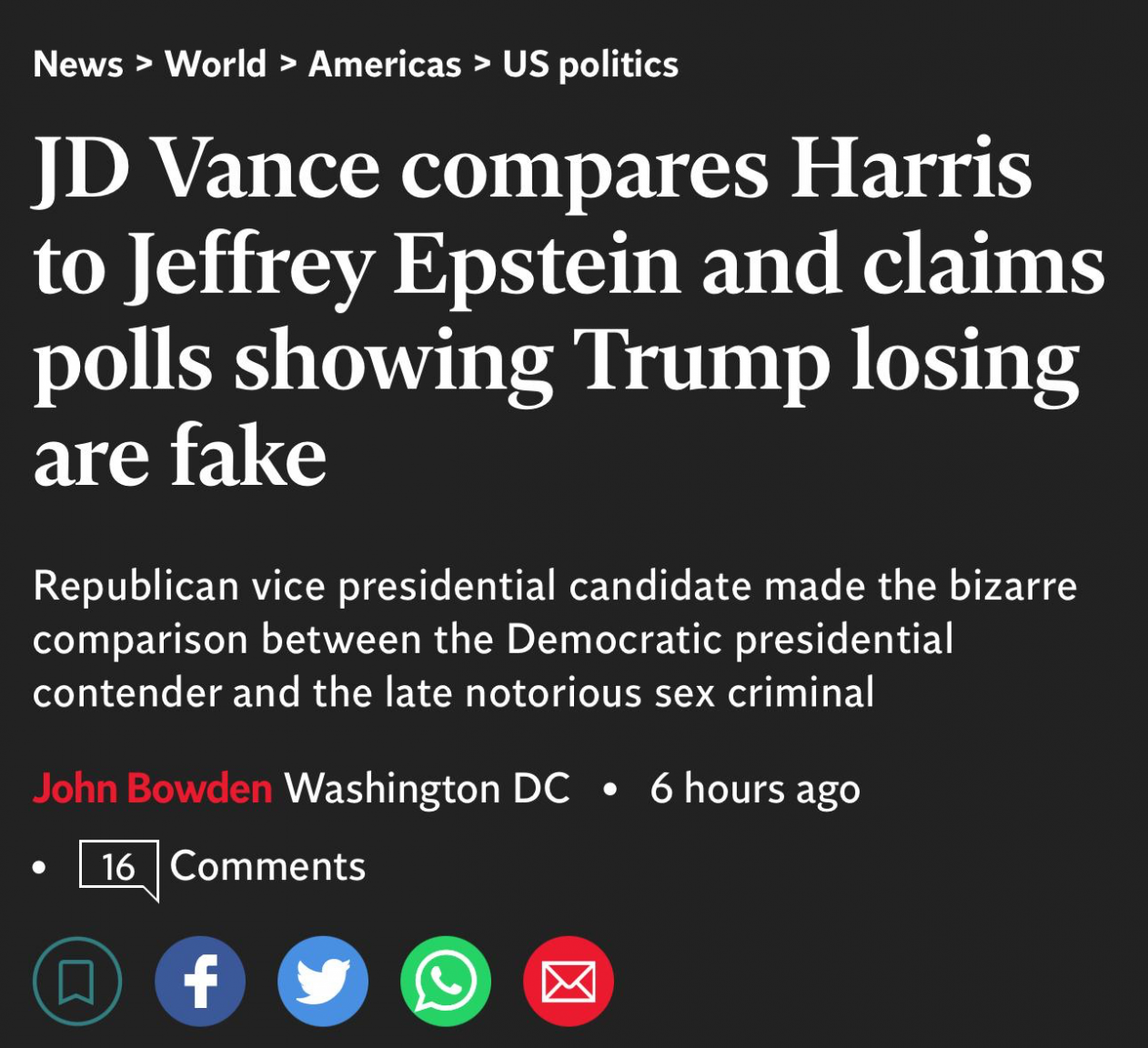Click the arrow separator before Americas

(287, 65)
